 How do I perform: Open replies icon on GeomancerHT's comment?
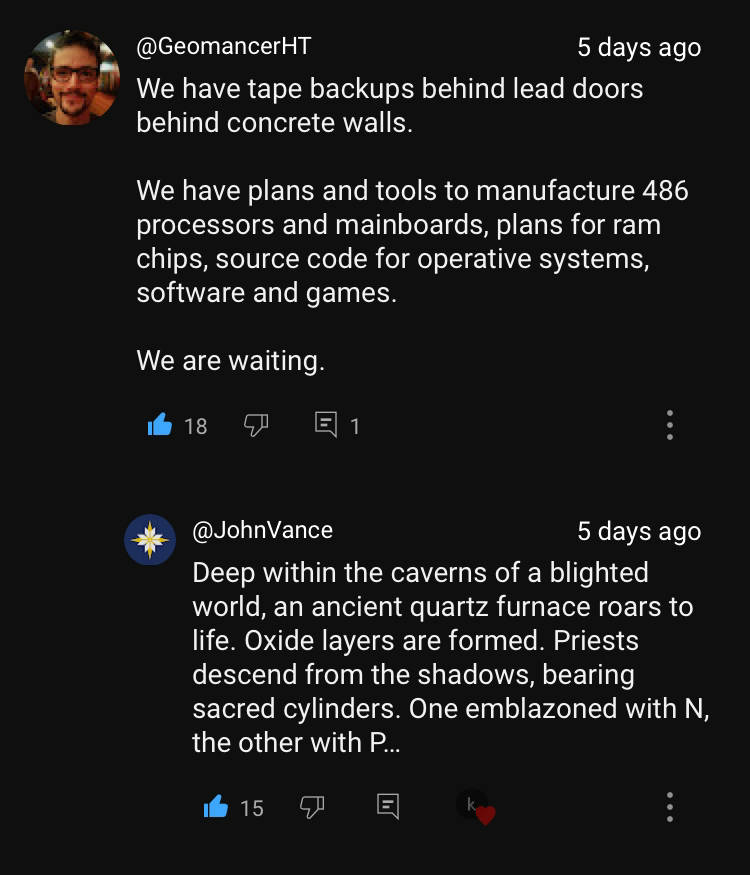tap(326, 425)
